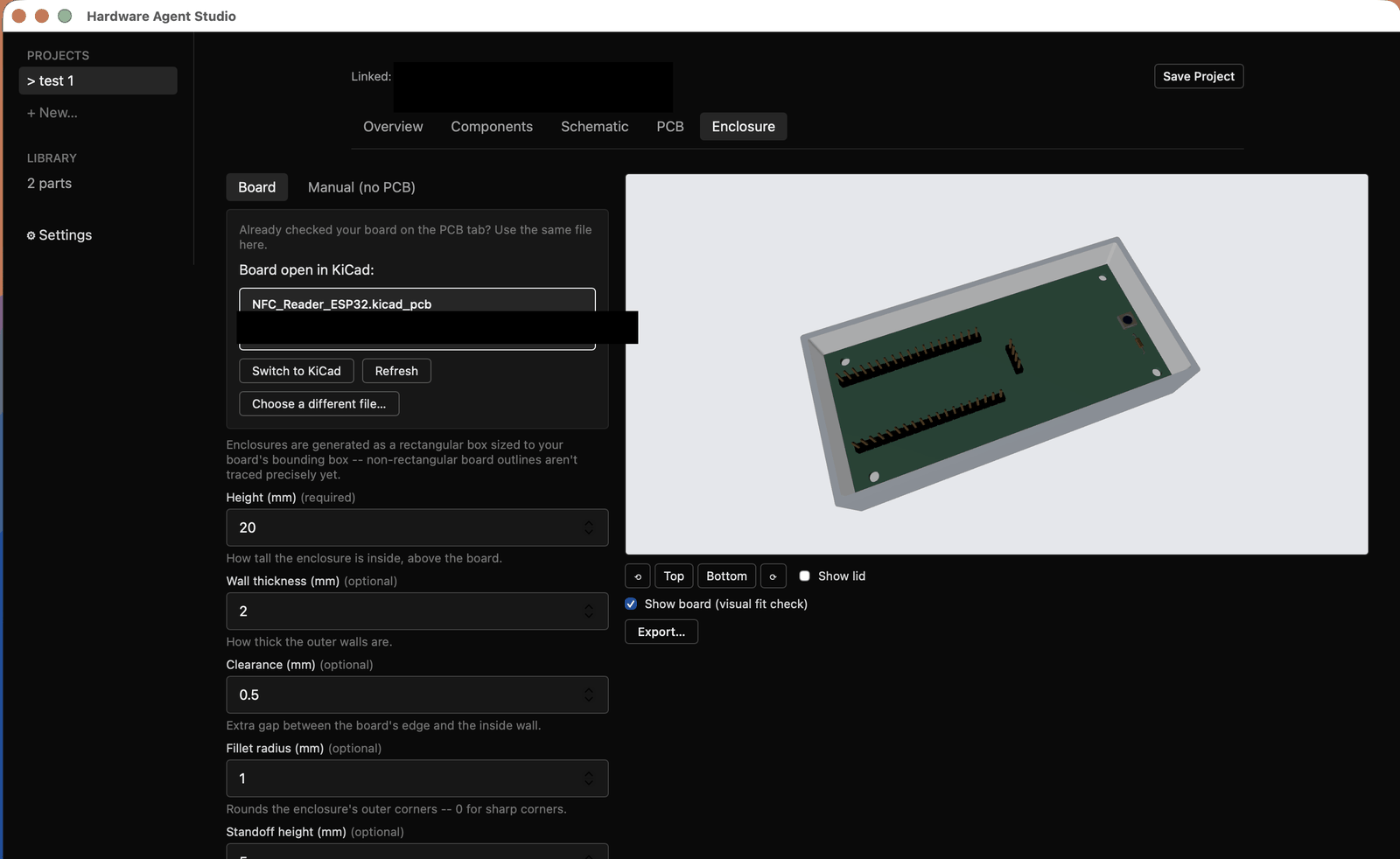The width and height of the screenshot is (1400, 859).
Task: Open the 2 parts library entry
Action: click(49, 184)
